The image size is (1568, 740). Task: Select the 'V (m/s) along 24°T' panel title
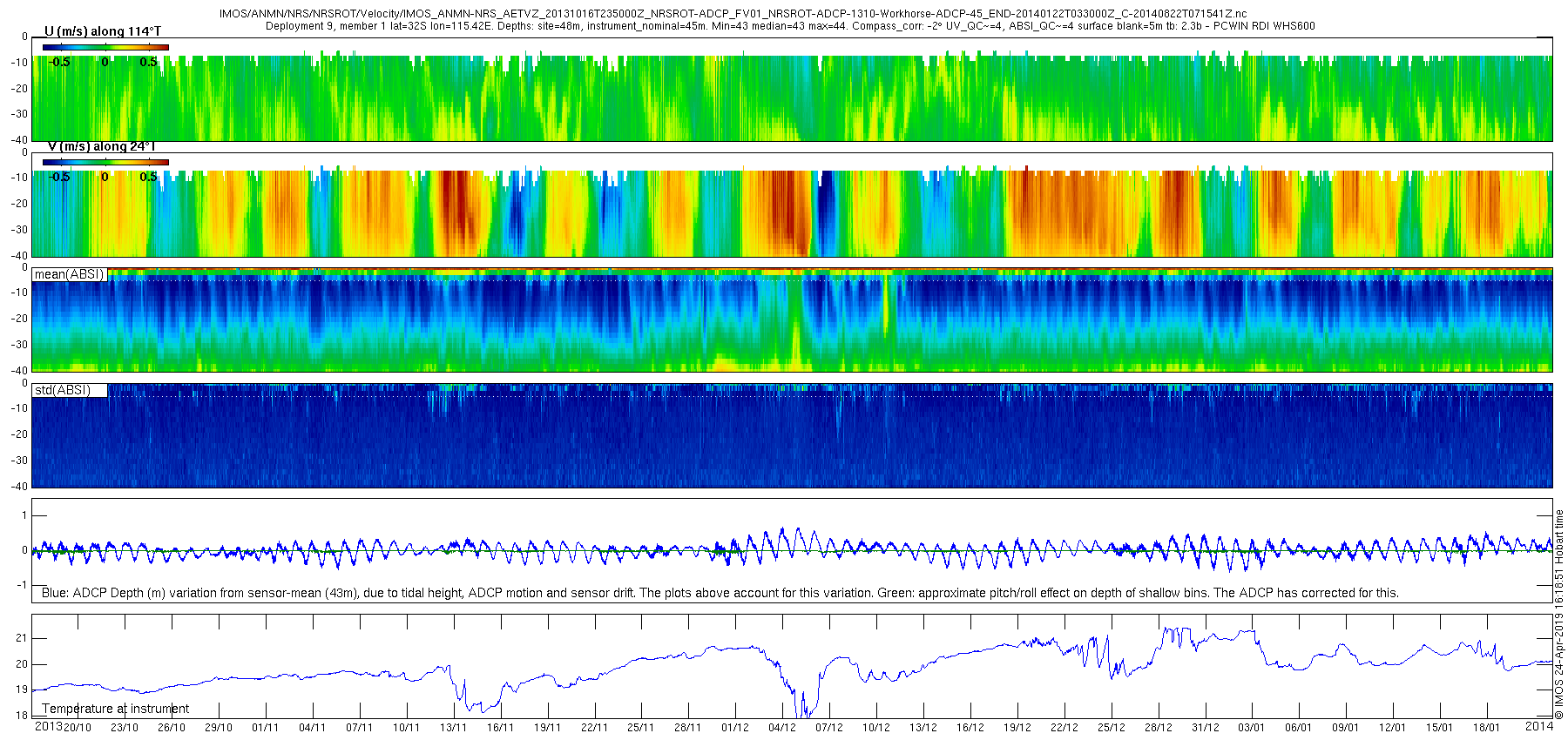pyautogui.click(x=101, y=146)
